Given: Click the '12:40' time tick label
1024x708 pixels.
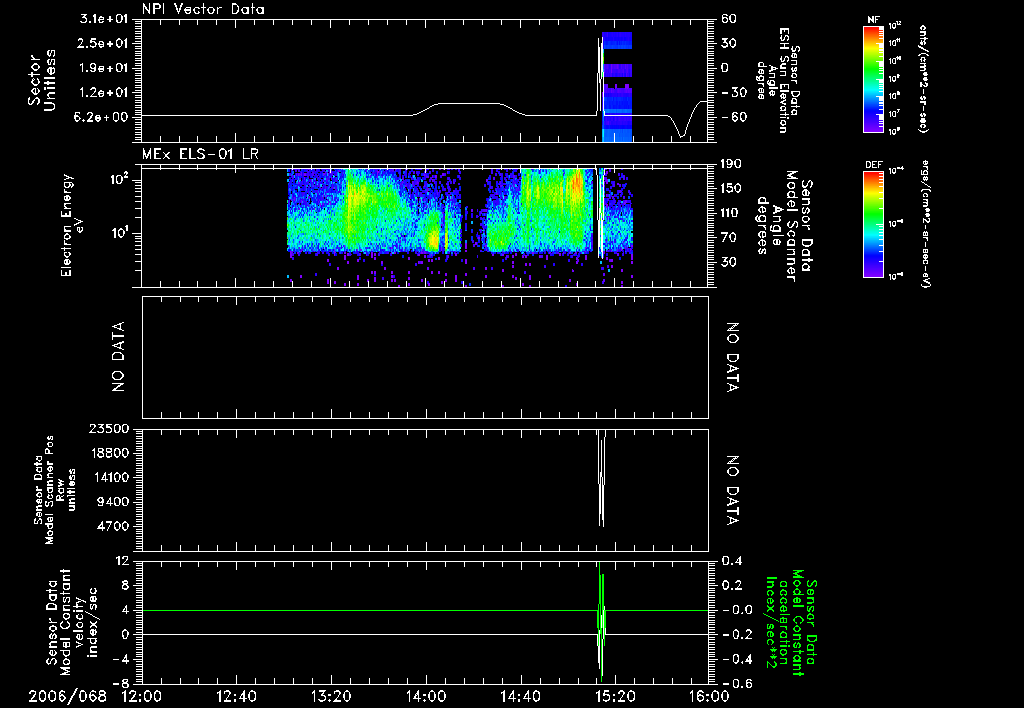Looking at the screenshot, I should 236,696.
